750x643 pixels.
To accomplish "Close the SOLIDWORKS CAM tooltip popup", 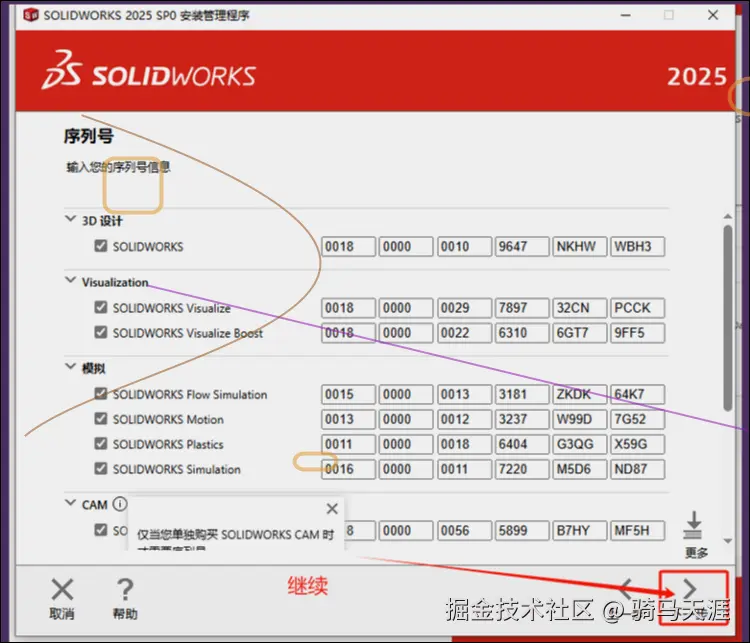I will click(332, 509).
